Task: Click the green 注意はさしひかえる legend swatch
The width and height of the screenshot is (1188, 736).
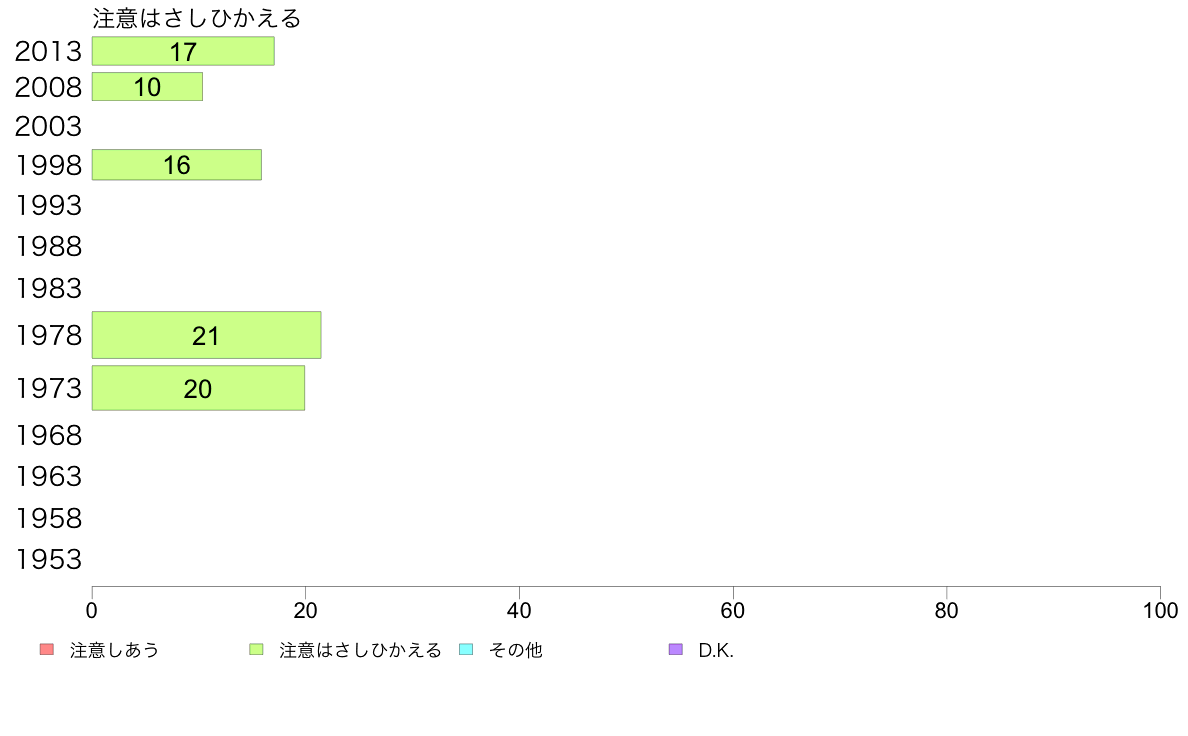Action: (x=256, y=650)
